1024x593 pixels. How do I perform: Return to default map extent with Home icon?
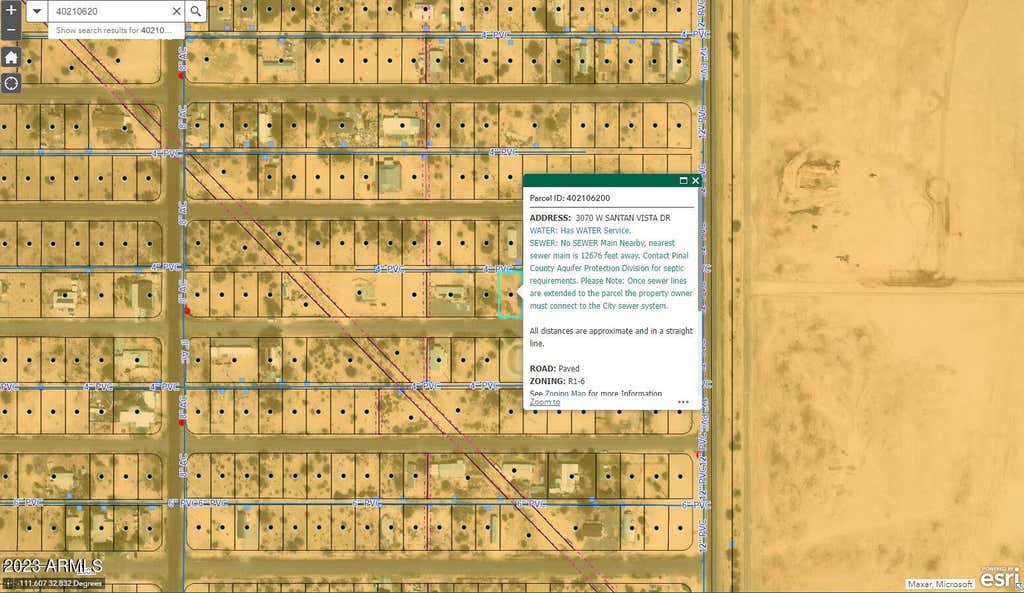tap(10, 57)
